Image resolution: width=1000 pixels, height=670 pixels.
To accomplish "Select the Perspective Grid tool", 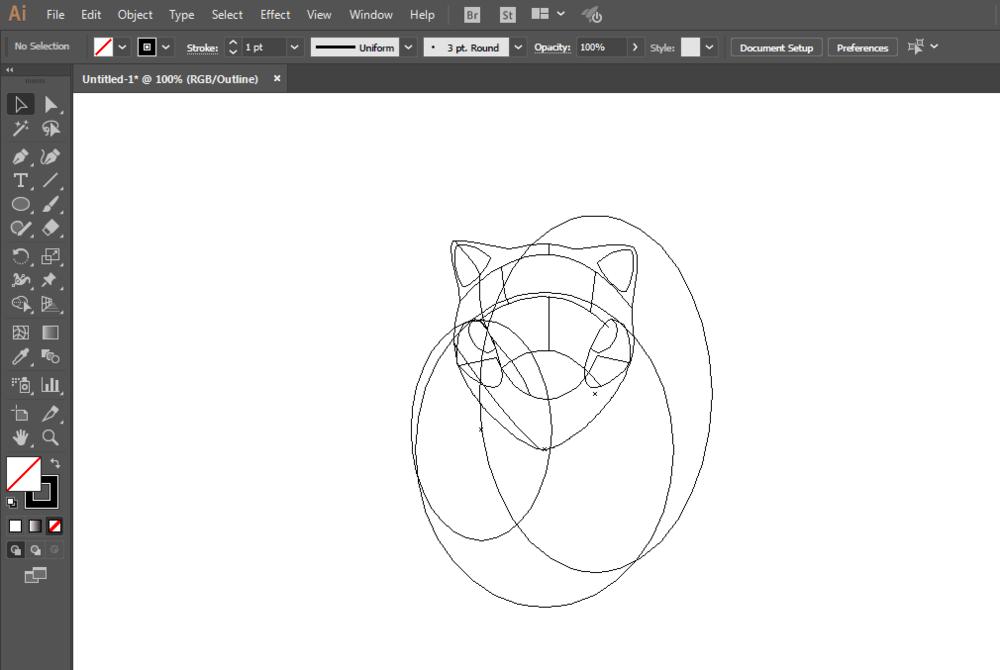I will pyautogui.click(x=50, y=304).
